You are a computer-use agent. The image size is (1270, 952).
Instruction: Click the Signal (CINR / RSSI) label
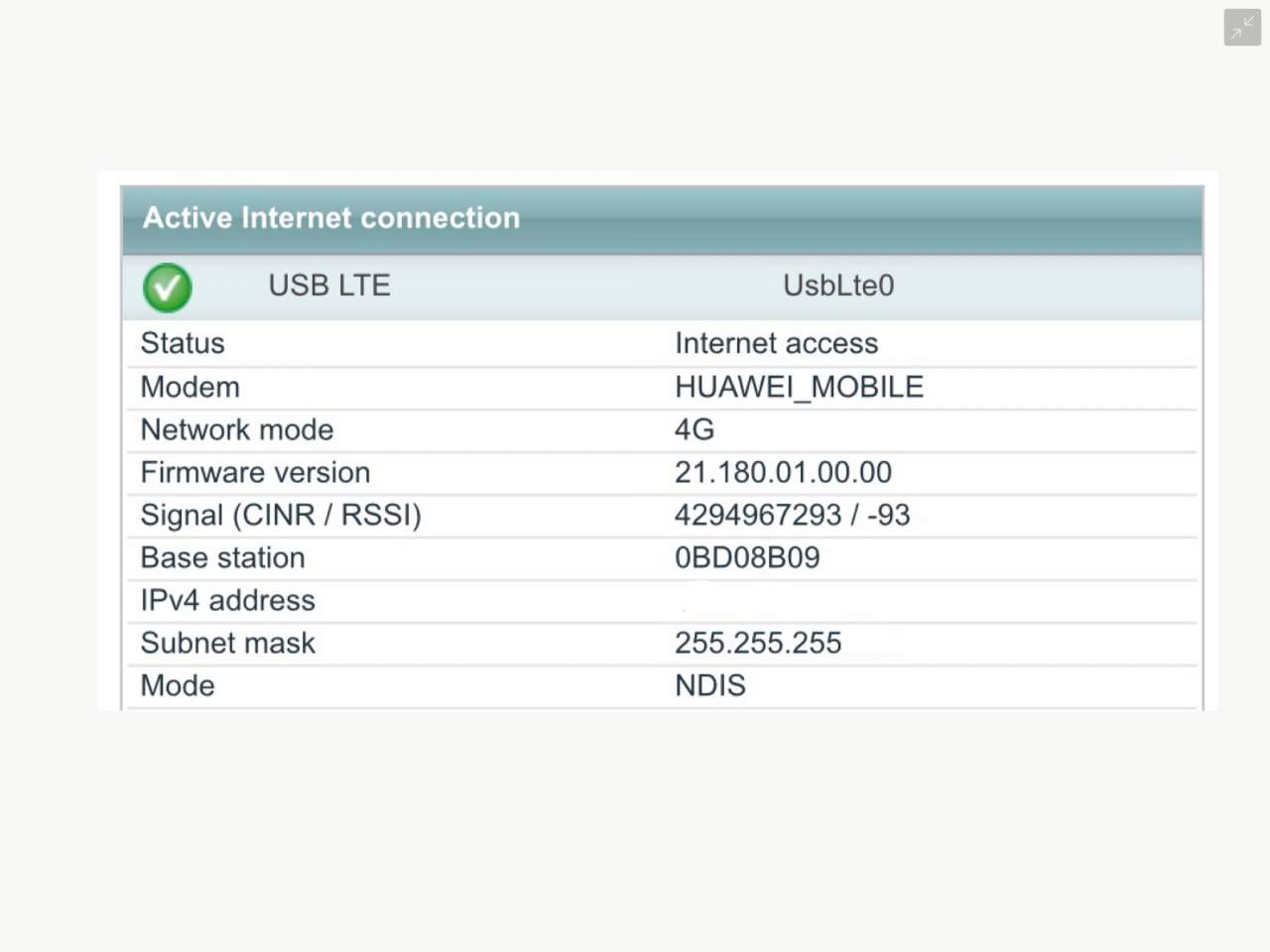click(x=281, y=515)
